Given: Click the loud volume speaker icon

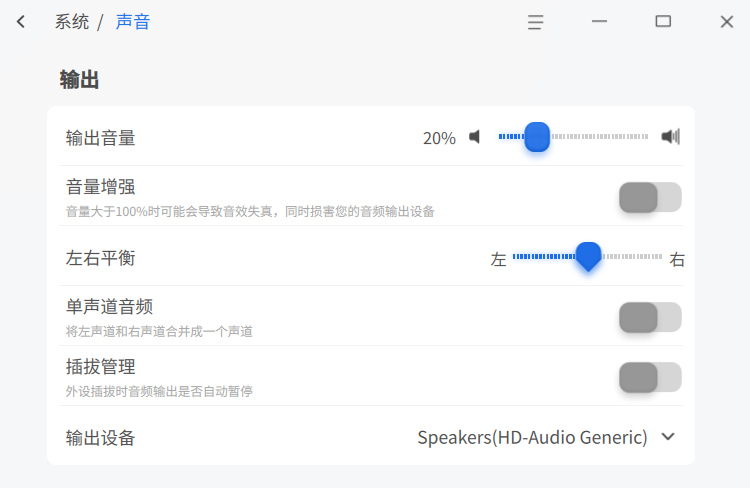Looking at the screenshot, I should tap(671, 137).
